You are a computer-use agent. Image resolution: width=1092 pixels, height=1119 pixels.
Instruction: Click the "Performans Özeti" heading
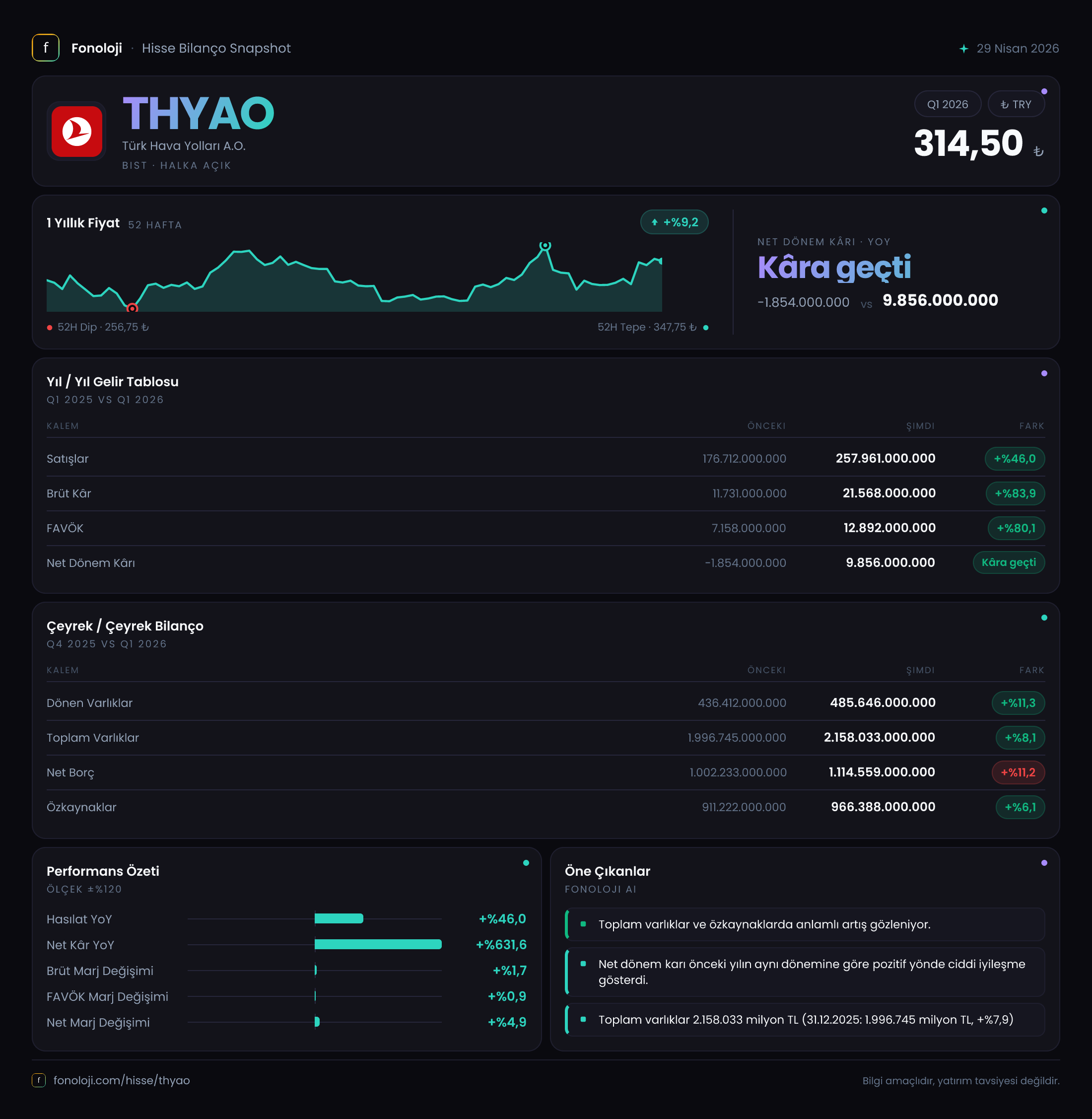(x=103, y=871)
